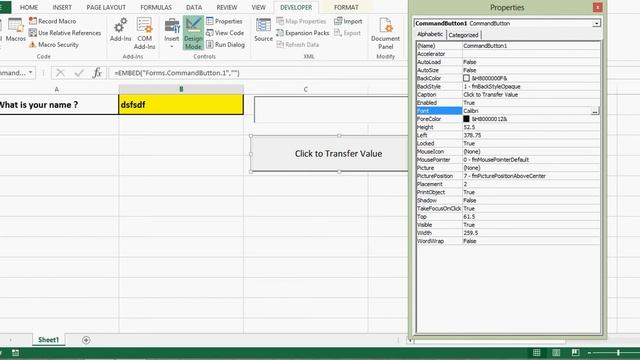Select the Visible property row
The height and width of the screenshot is (360, 640).
(x=508, y=224)
